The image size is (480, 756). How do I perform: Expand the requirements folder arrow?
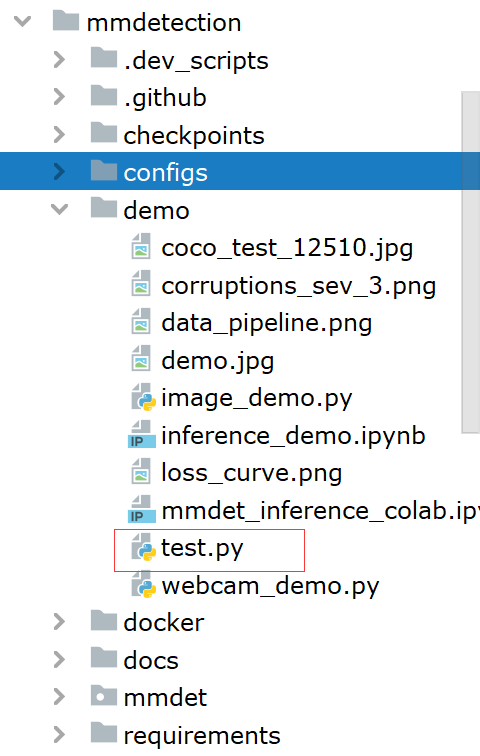(60, 735)
